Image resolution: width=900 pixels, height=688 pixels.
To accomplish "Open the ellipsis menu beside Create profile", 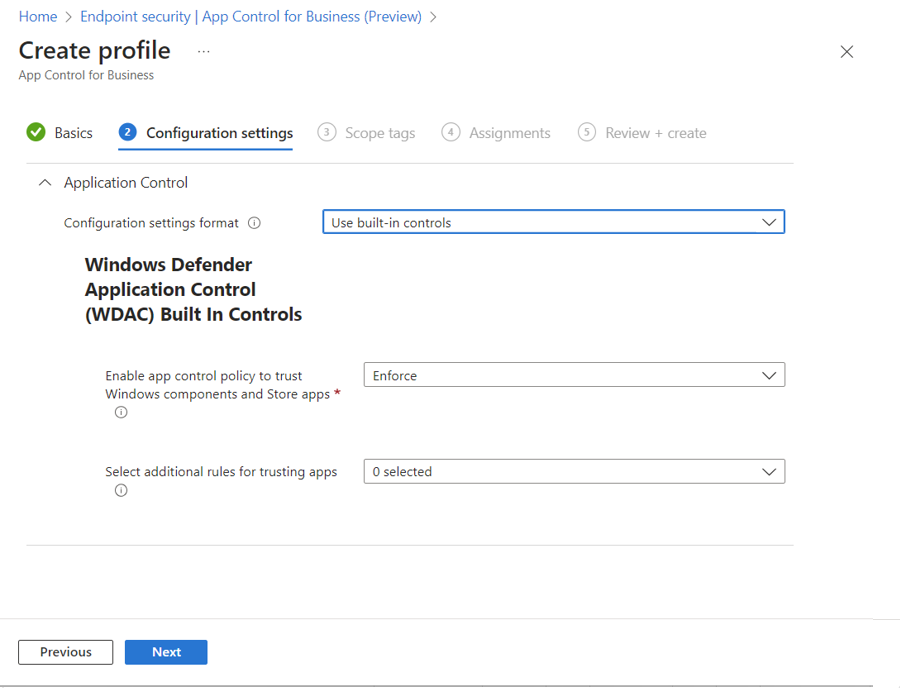I will [204, 51].
